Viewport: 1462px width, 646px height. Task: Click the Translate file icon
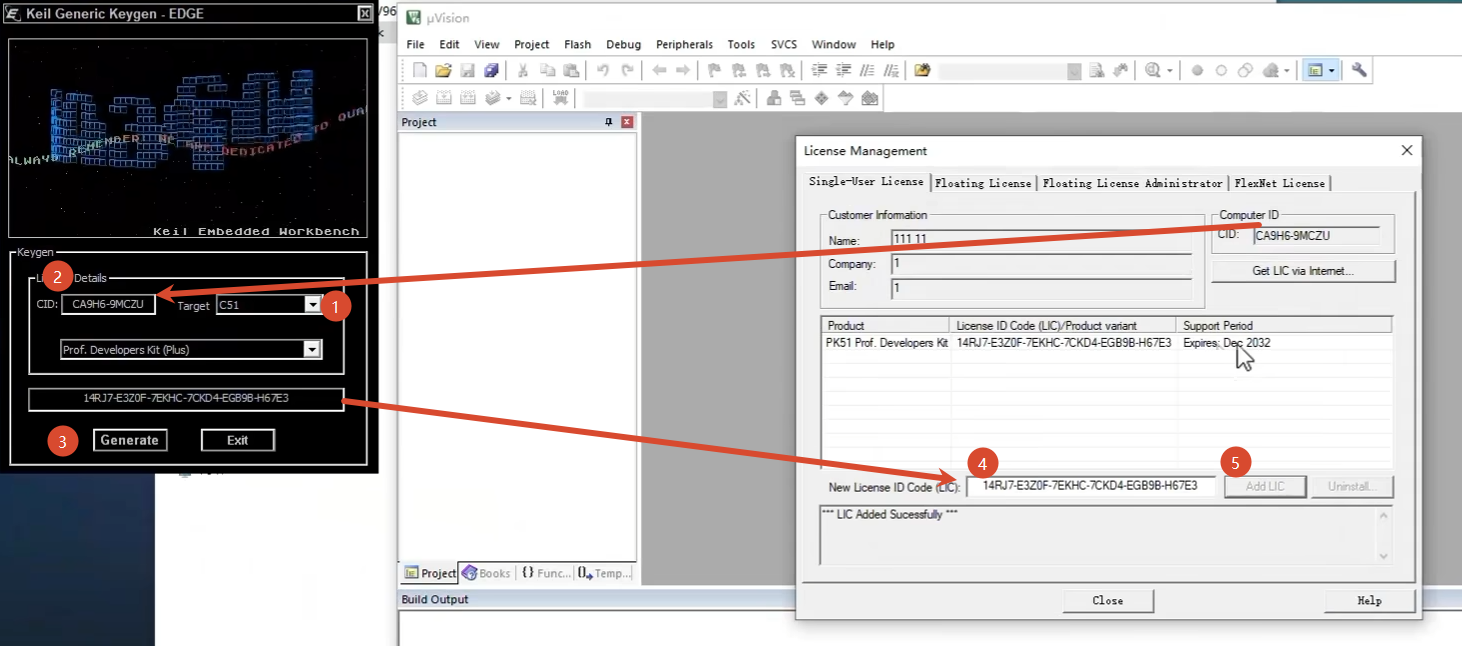pyautogui.click(x=420, y=98)
